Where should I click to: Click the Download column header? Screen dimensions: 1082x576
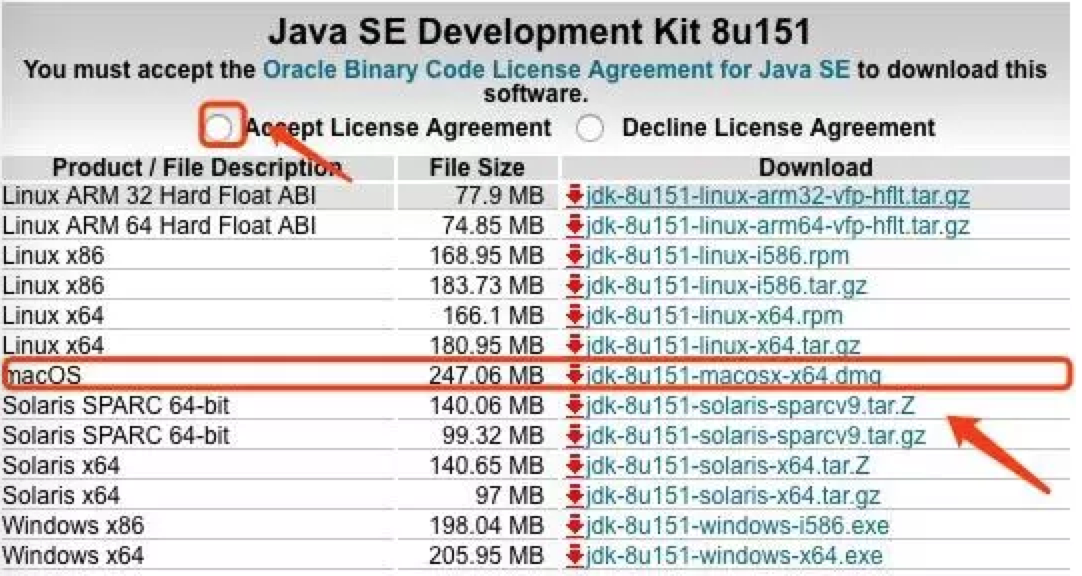(x=816, y=168)
